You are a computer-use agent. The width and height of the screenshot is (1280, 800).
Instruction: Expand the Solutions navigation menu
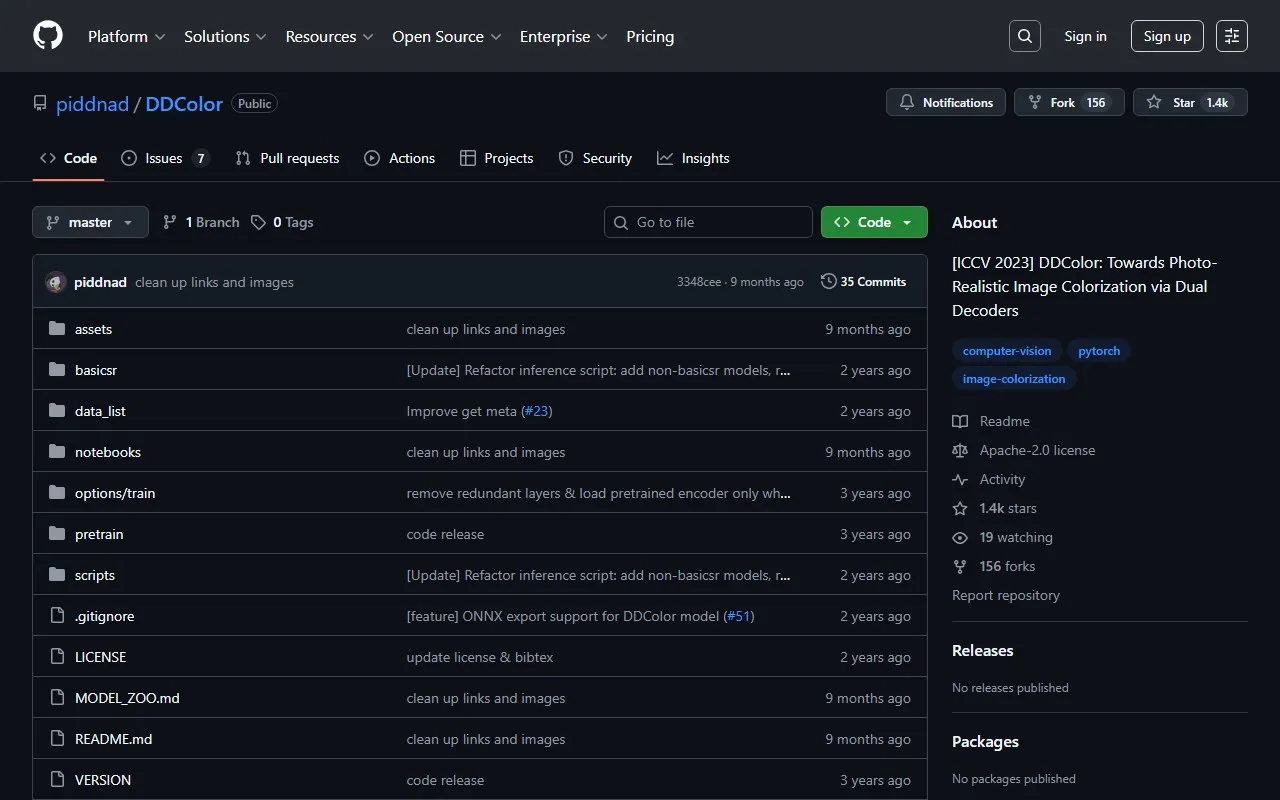tap(225, 36)
